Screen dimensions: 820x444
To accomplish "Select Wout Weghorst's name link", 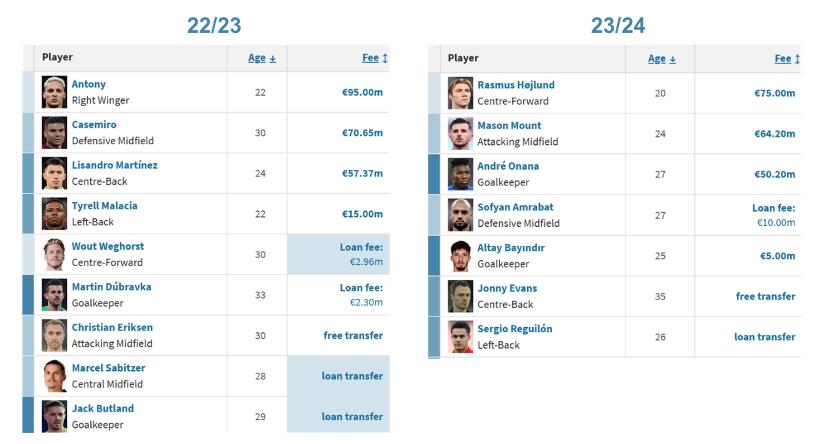I will [108, 246].
